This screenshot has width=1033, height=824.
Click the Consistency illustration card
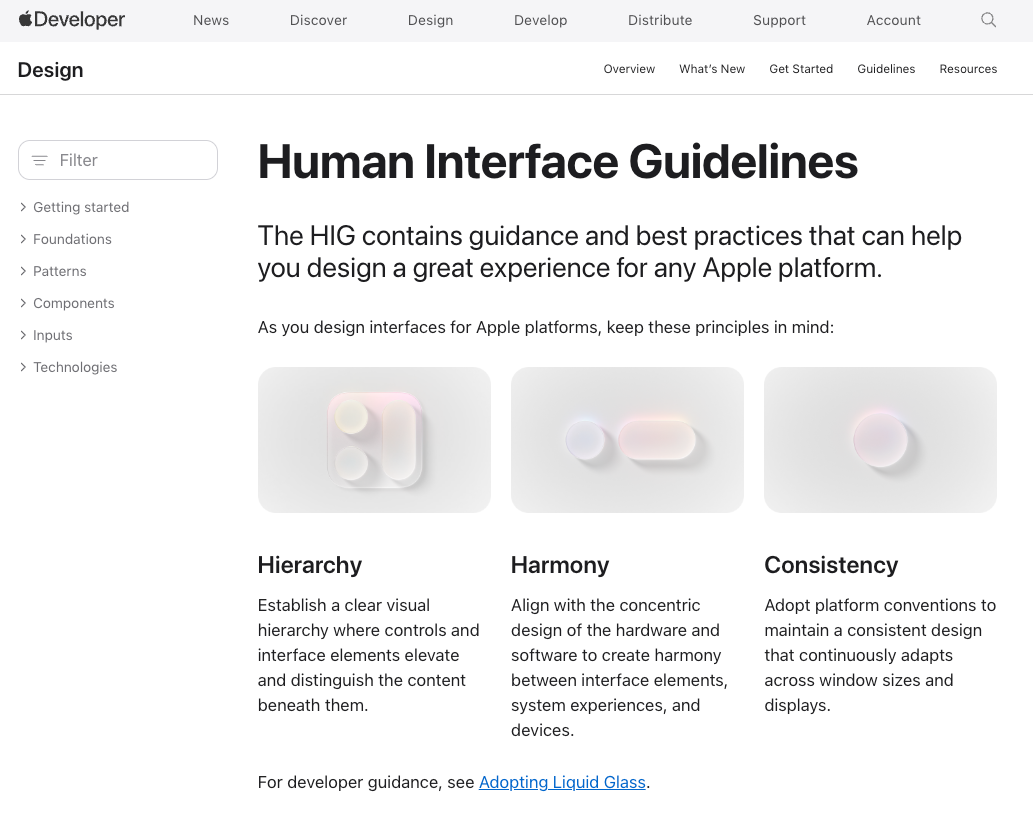[x=880, y=440]
